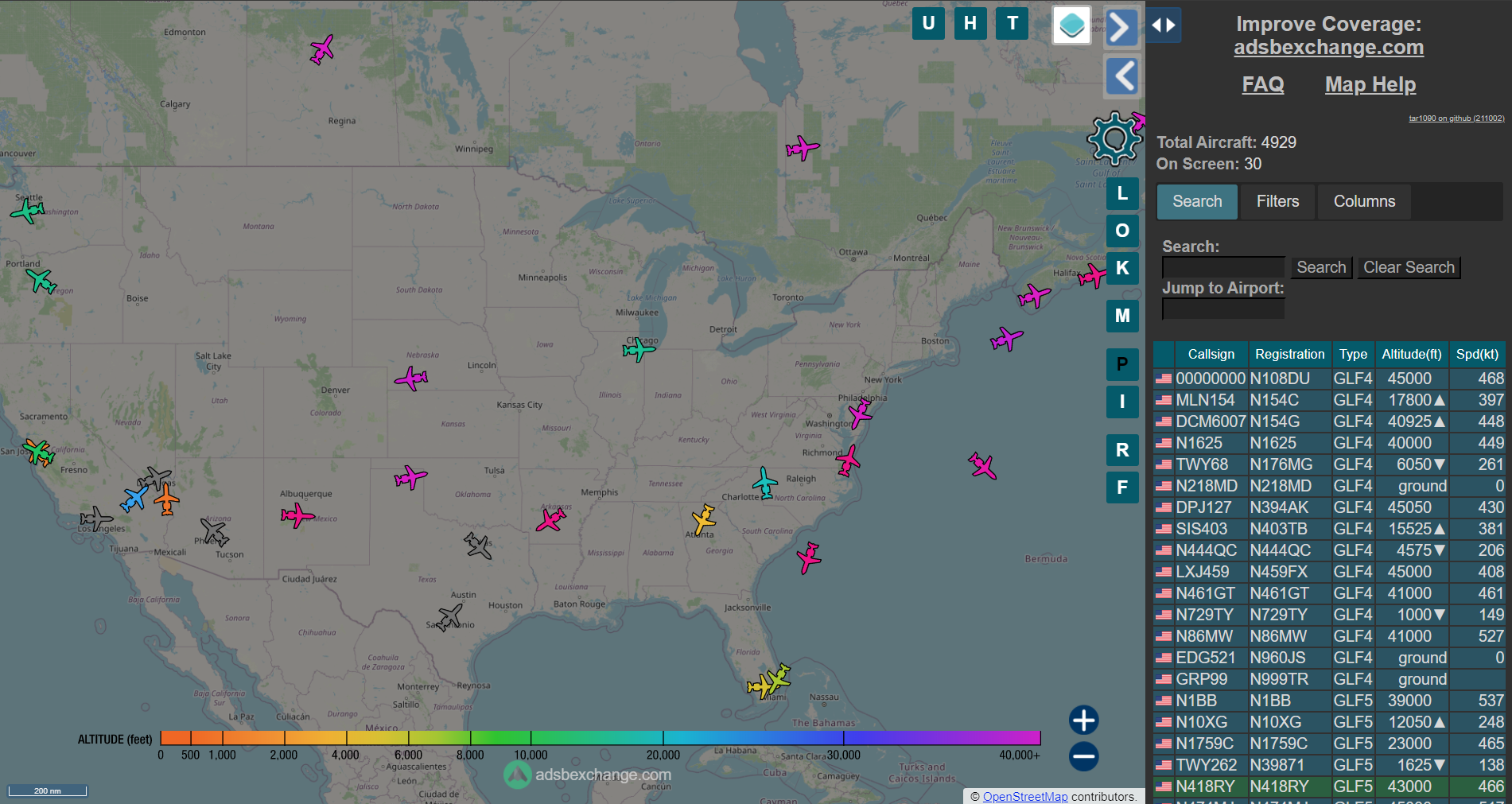
Task: Click the left chevron collapse button
Action: tap(1121, 76)
